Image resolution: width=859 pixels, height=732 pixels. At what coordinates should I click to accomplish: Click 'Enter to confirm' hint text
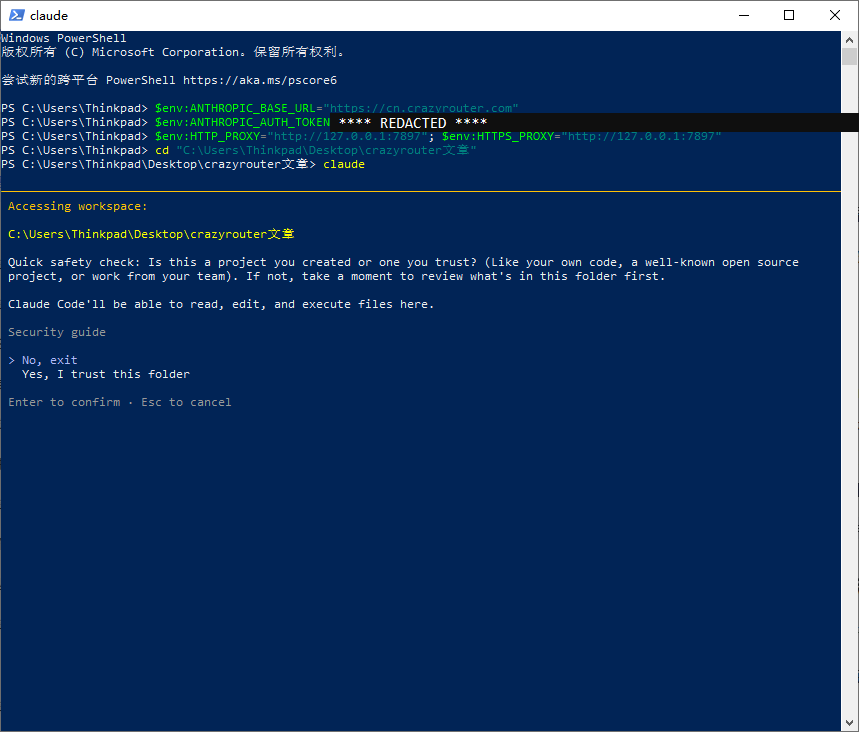[x=64, y=402]
